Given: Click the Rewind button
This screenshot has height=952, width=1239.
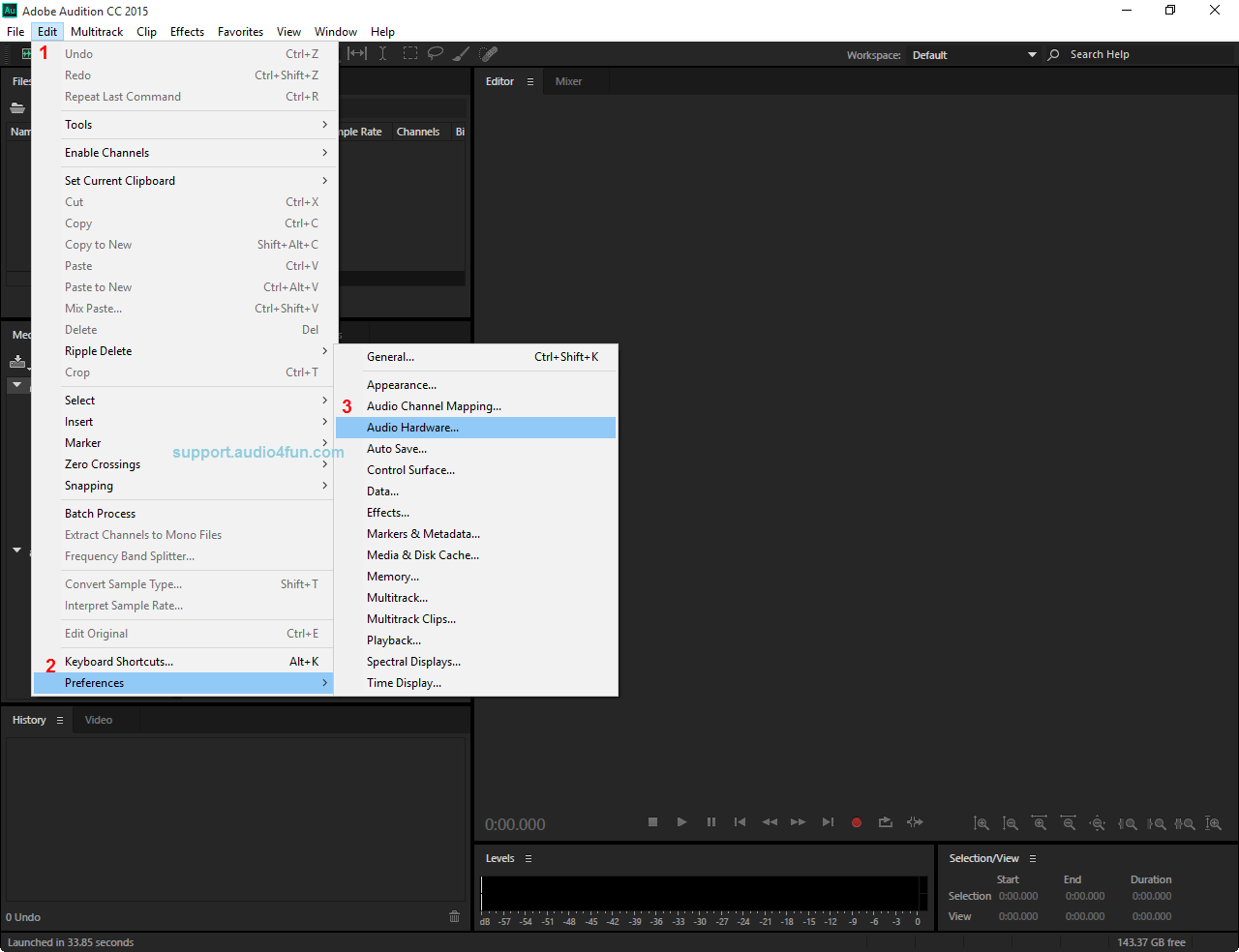Looking at the screenshot, I should pos(770,822).
